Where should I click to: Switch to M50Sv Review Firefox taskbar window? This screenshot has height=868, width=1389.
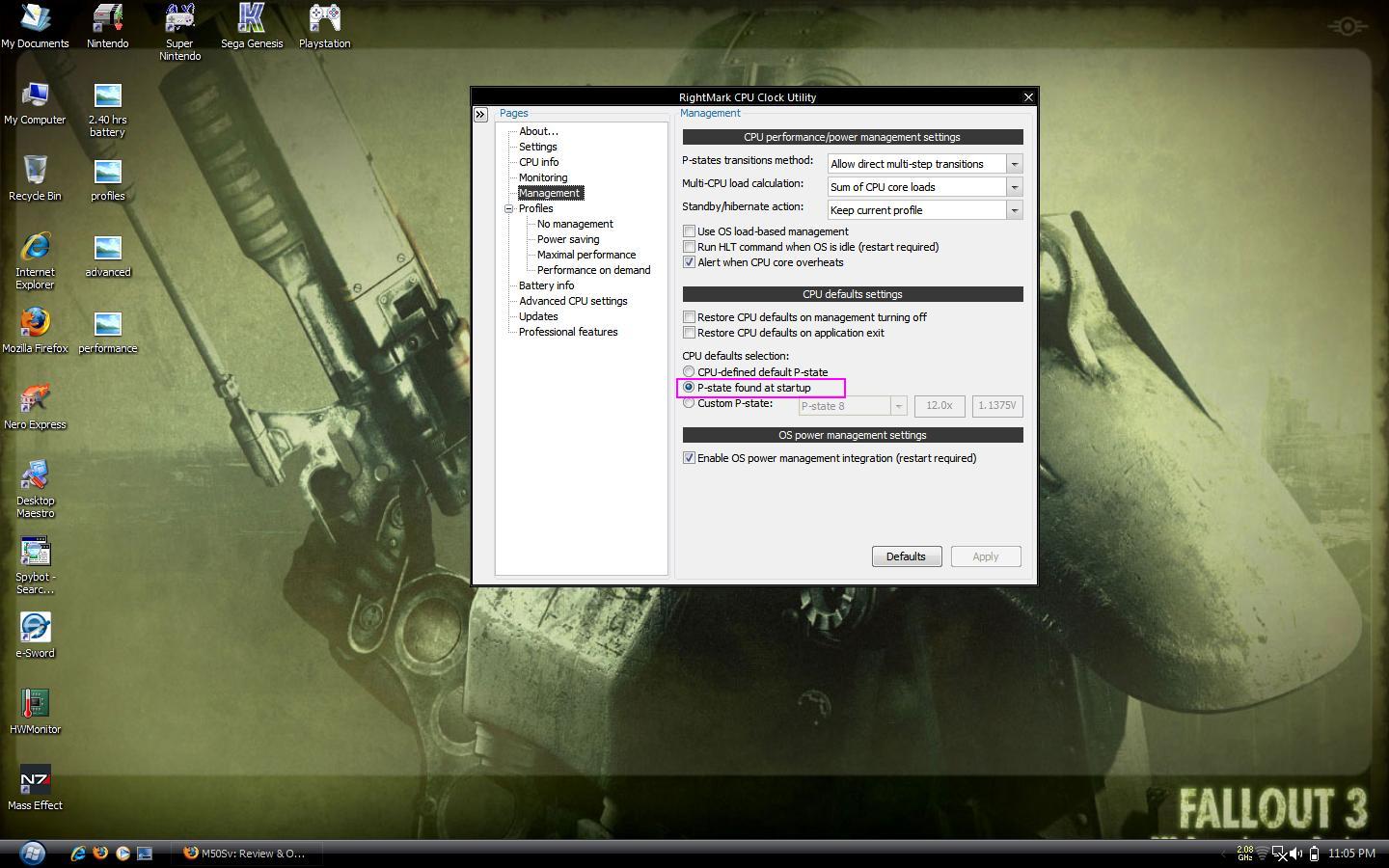tap(246, 853)
